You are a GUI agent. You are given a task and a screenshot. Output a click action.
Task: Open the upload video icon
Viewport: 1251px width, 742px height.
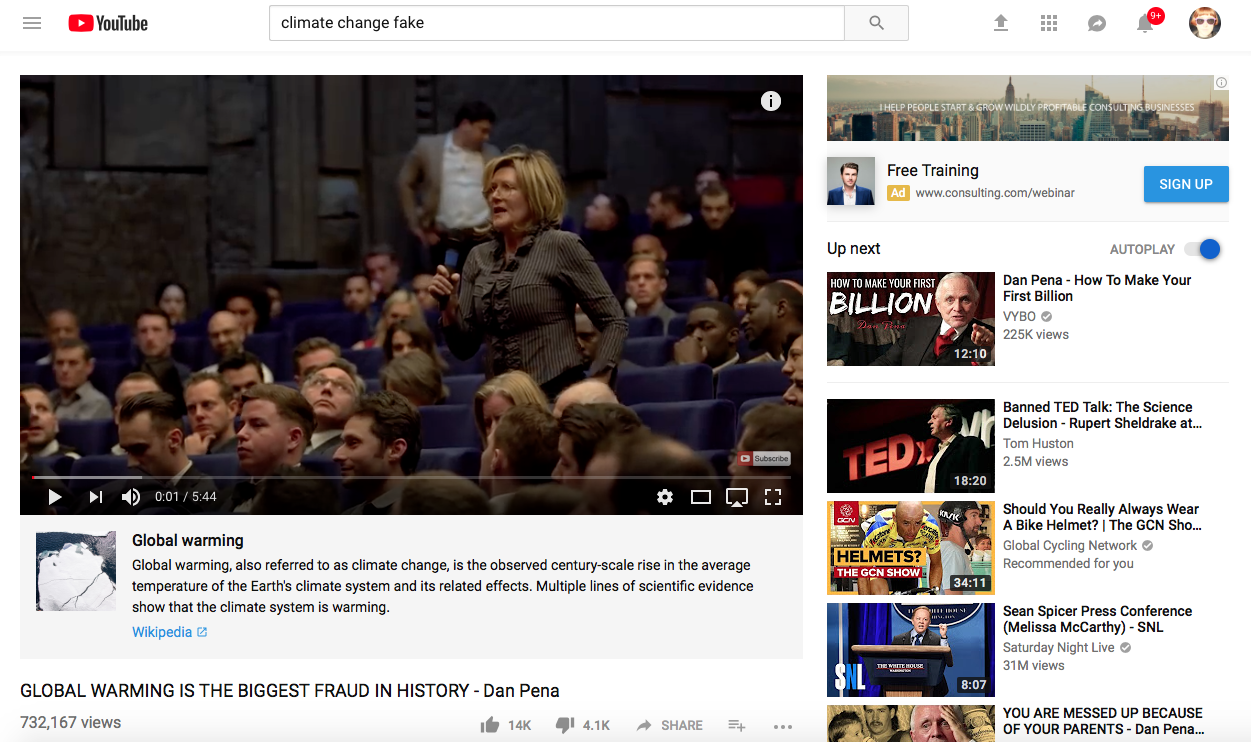click(x=1001, y=23)
